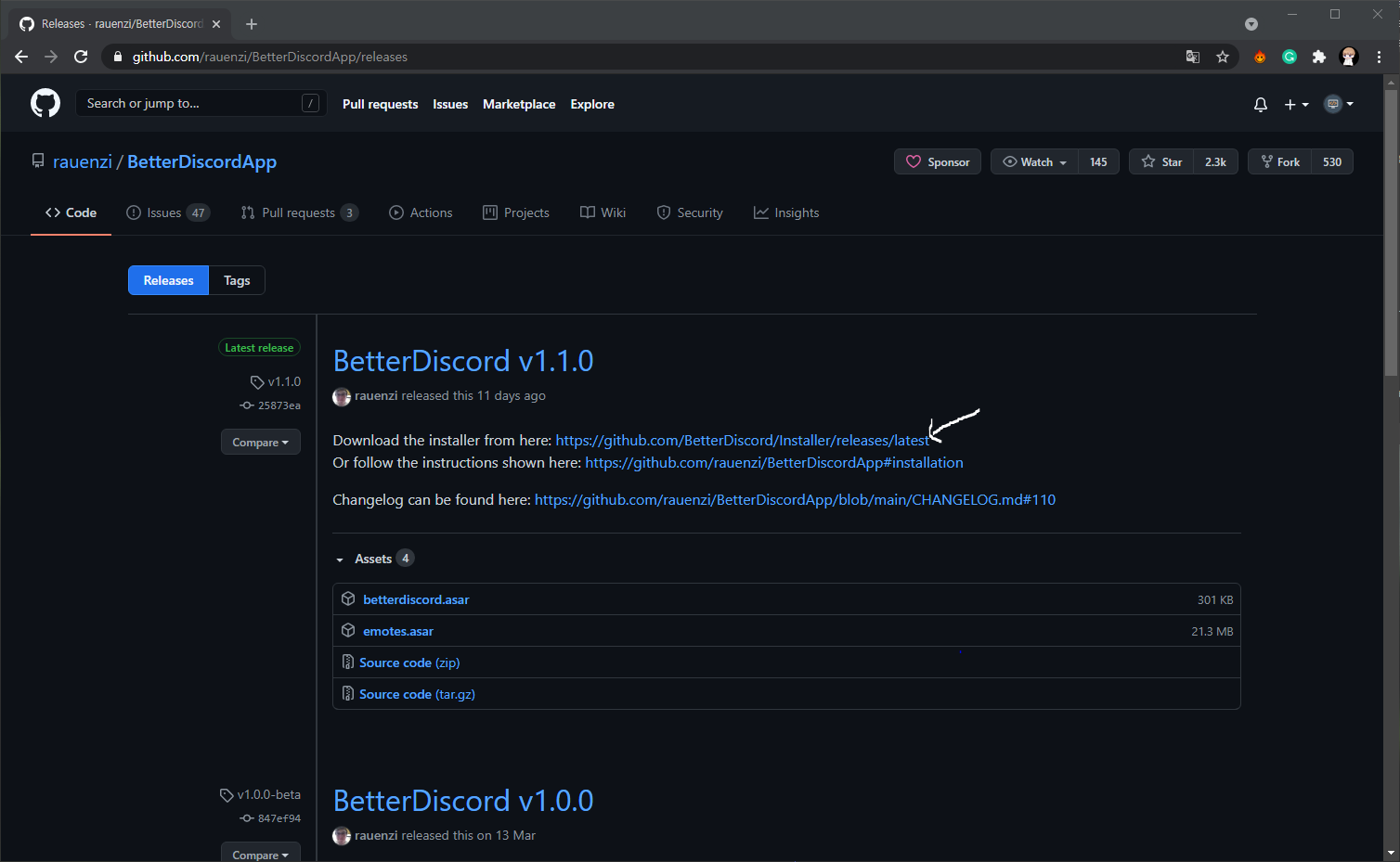
Task: Open the rauenzi owner link
Action: [x=83, y=161]
